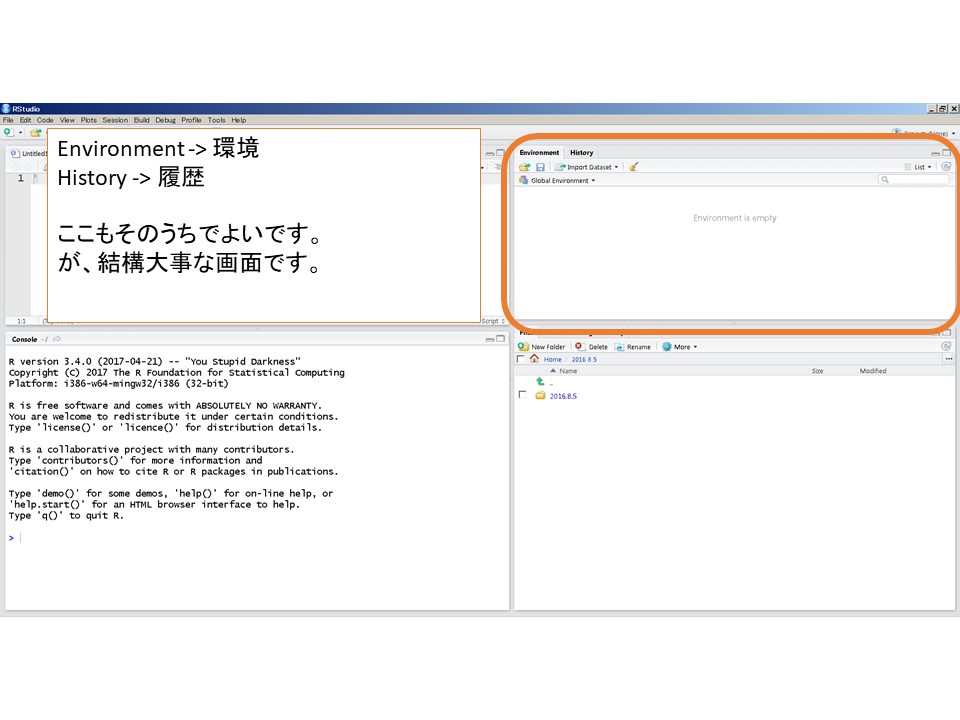Click the New Folder icon in Files

[x=524, y=347]
